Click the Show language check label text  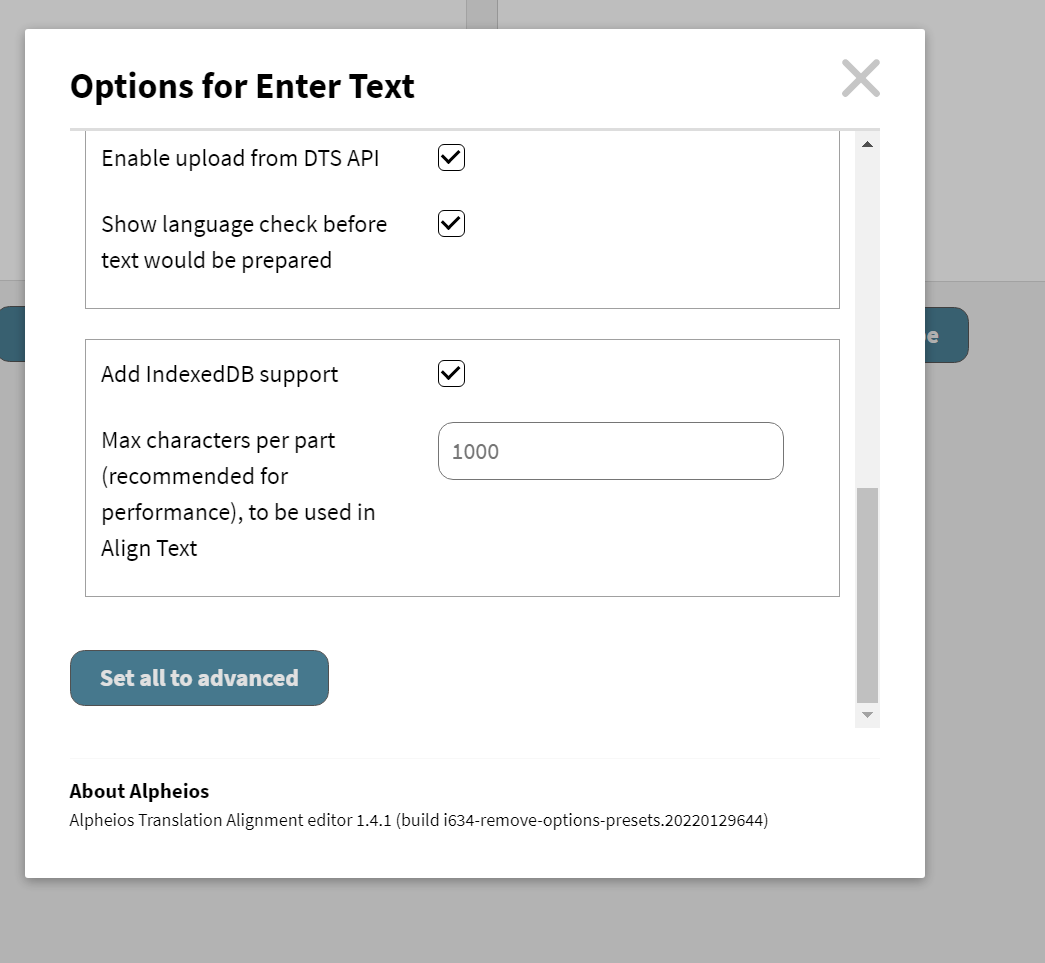pos(243,241)
